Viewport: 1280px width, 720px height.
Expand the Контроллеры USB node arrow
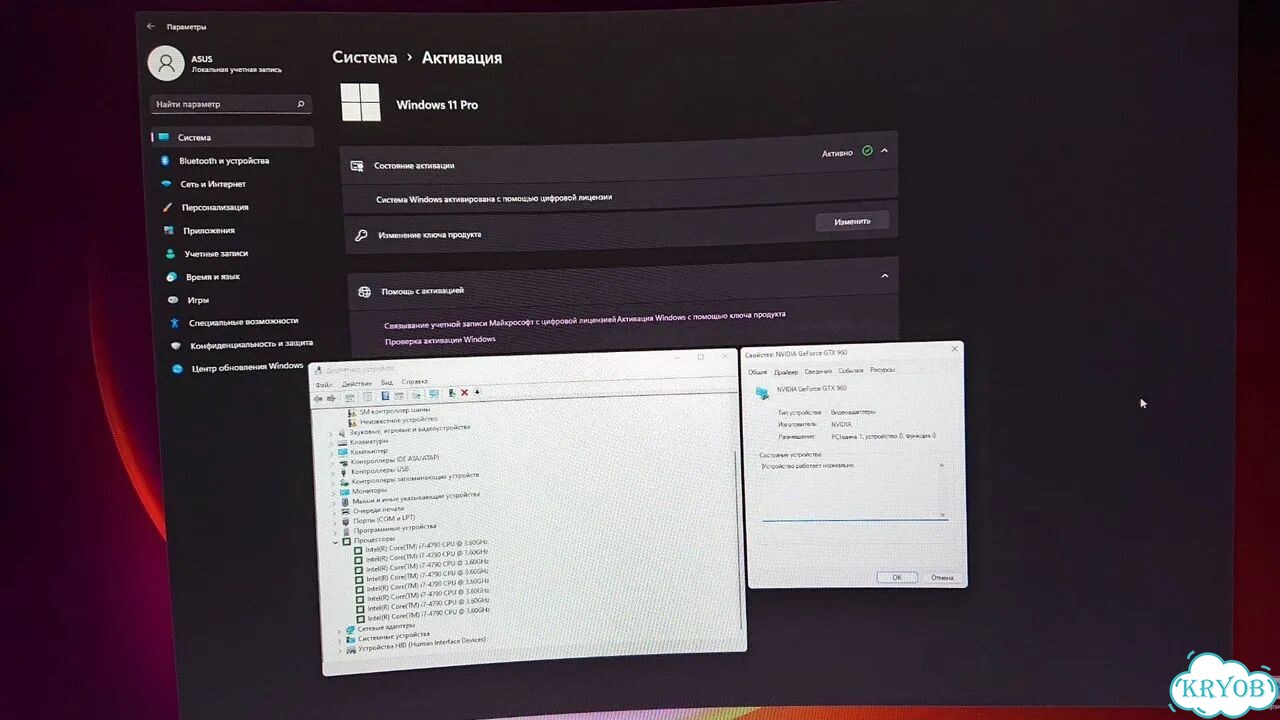pos(334,472)
